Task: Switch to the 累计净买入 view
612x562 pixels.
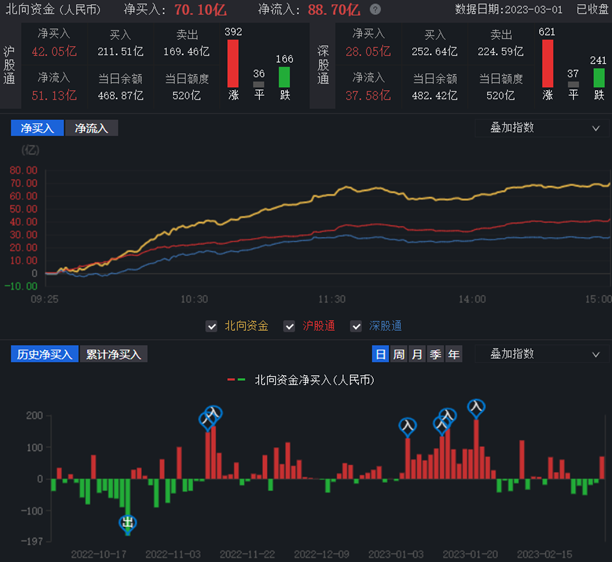Action: click(114, 354)
